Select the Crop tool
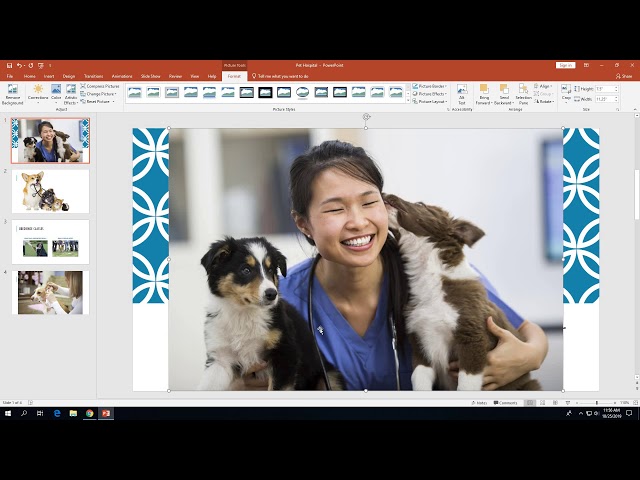The height and width of the screenshot is (480, 640). pyautogui.click(x=566, y=92)
